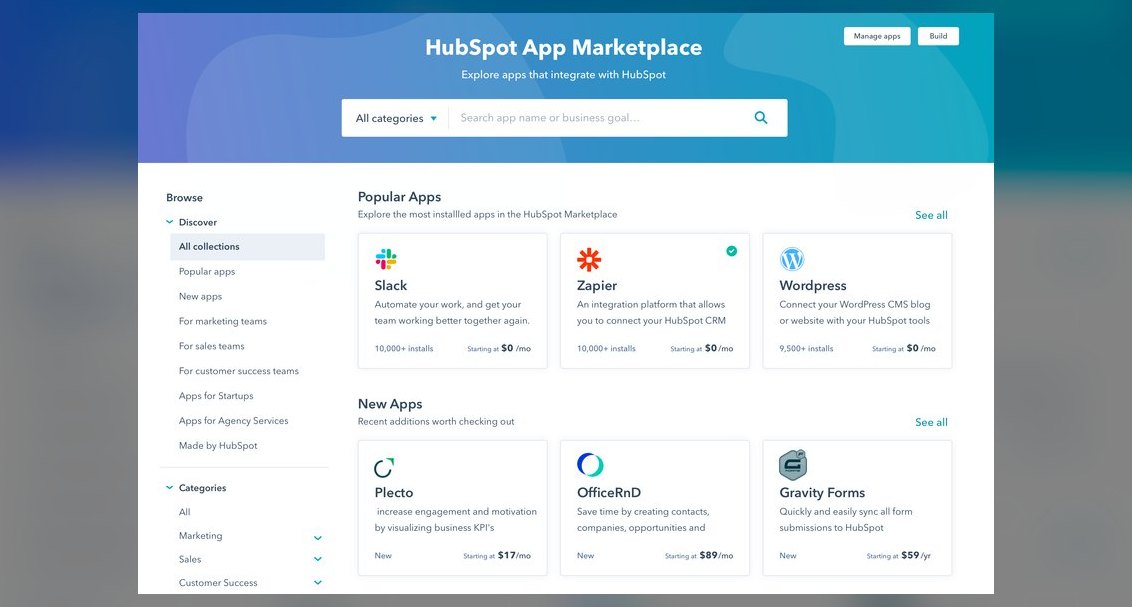Collapse the Discover section chevron
This screenshot has height=607, width=1132.
point(170,222)
